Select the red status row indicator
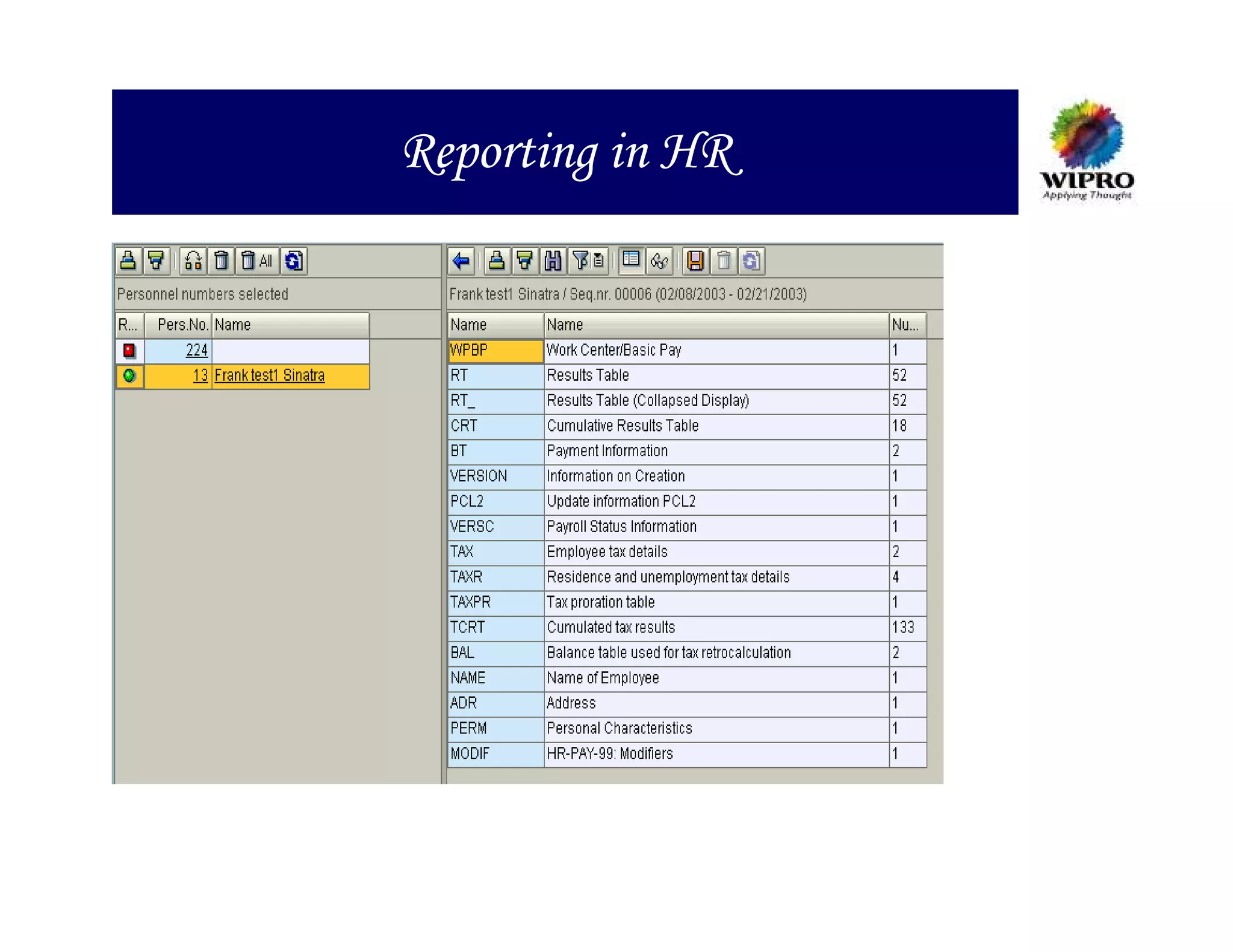The width and height of the screenshot is (1233, 952). coord(129,351)
